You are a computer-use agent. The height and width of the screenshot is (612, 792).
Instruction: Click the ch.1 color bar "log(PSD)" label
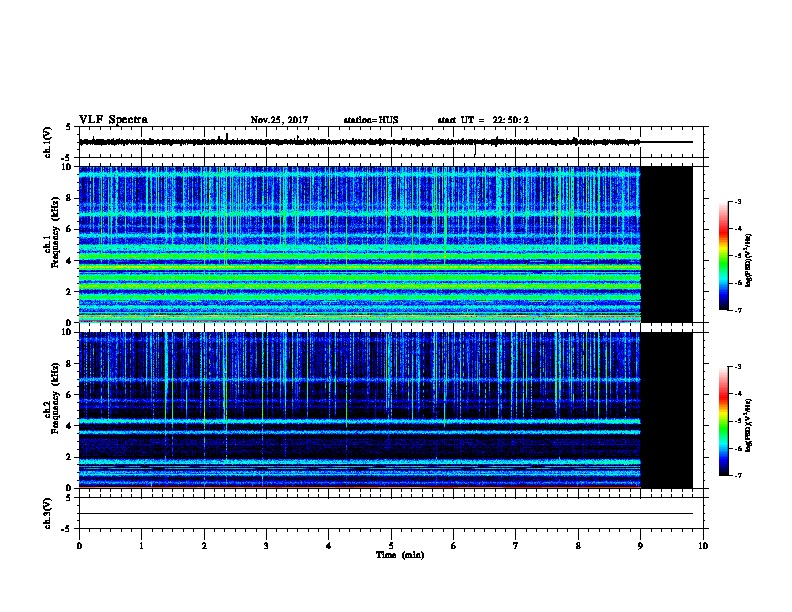coord(748,260)
